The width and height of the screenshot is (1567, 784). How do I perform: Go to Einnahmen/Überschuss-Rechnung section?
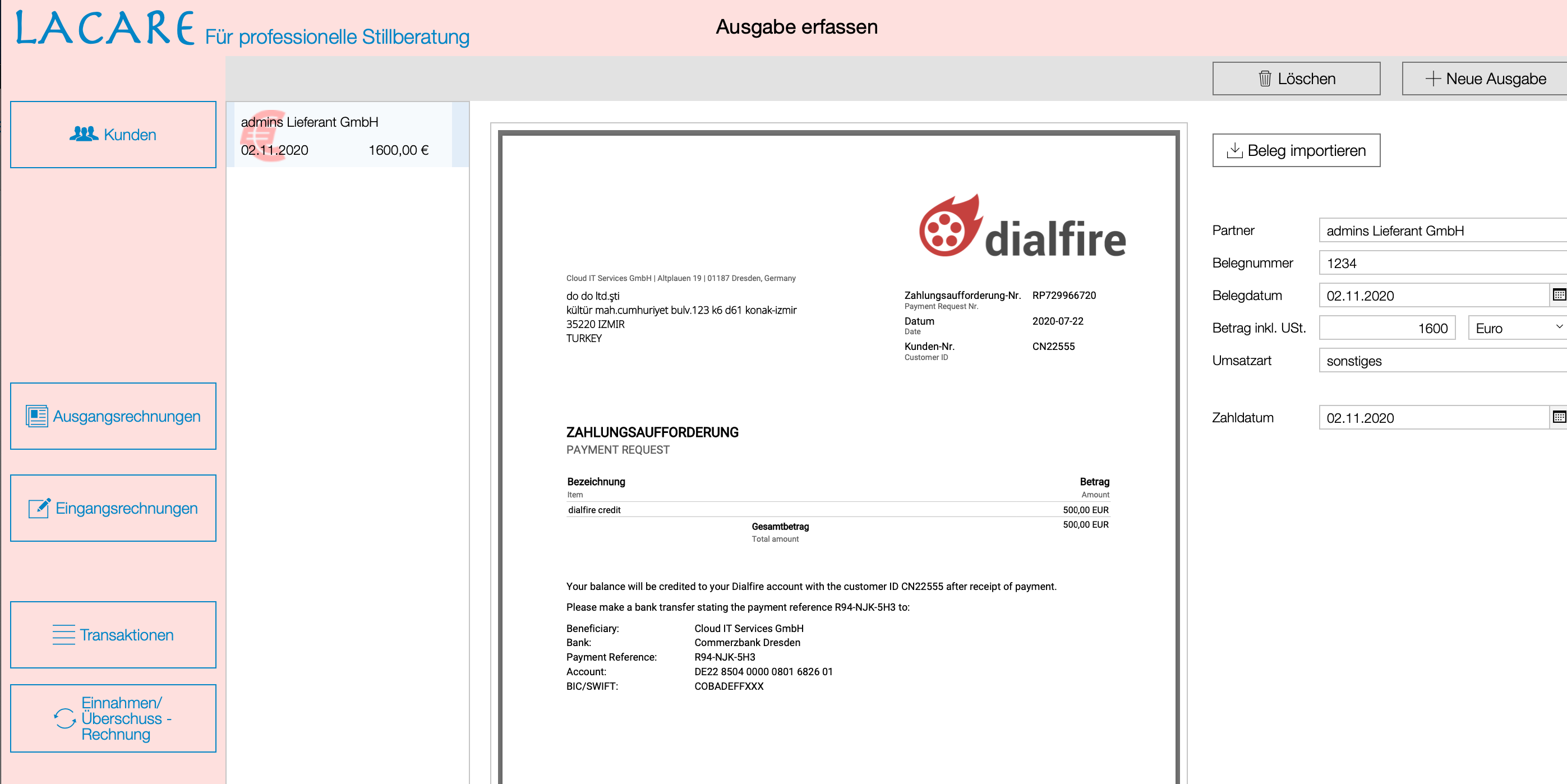tap(113, 718)
